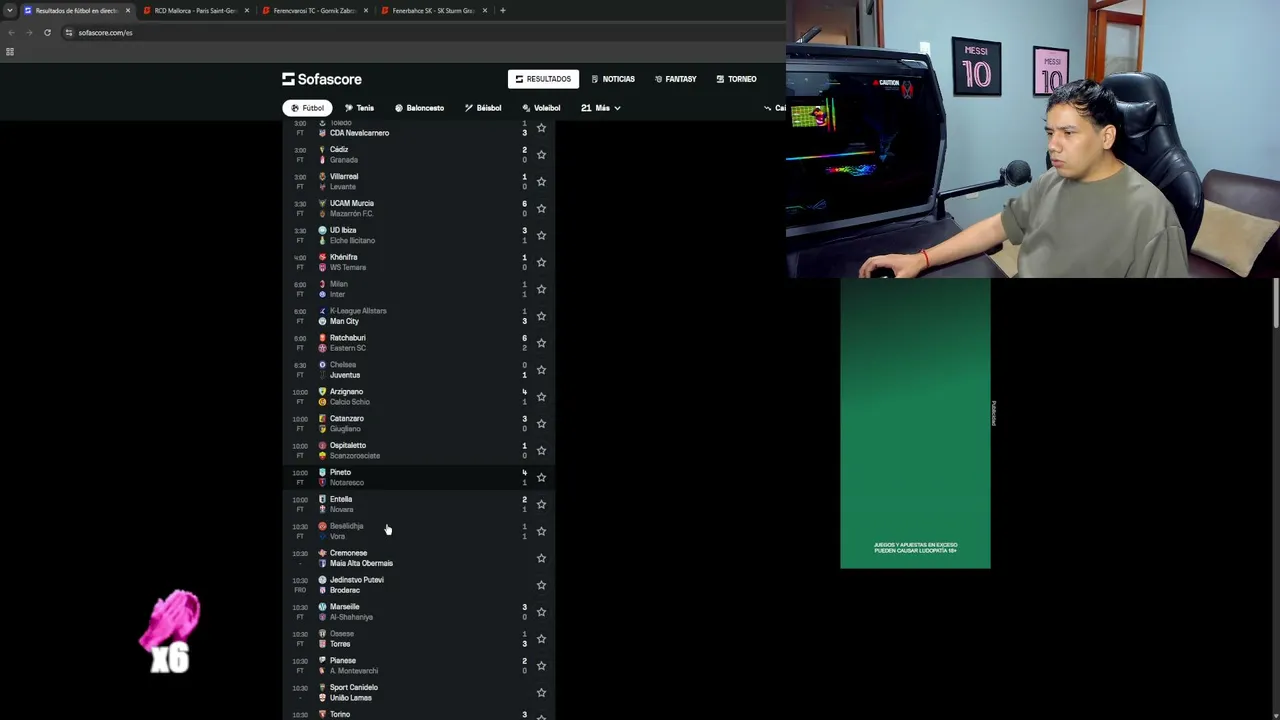Favorite the Chelsea vs Juventus match

541,371
